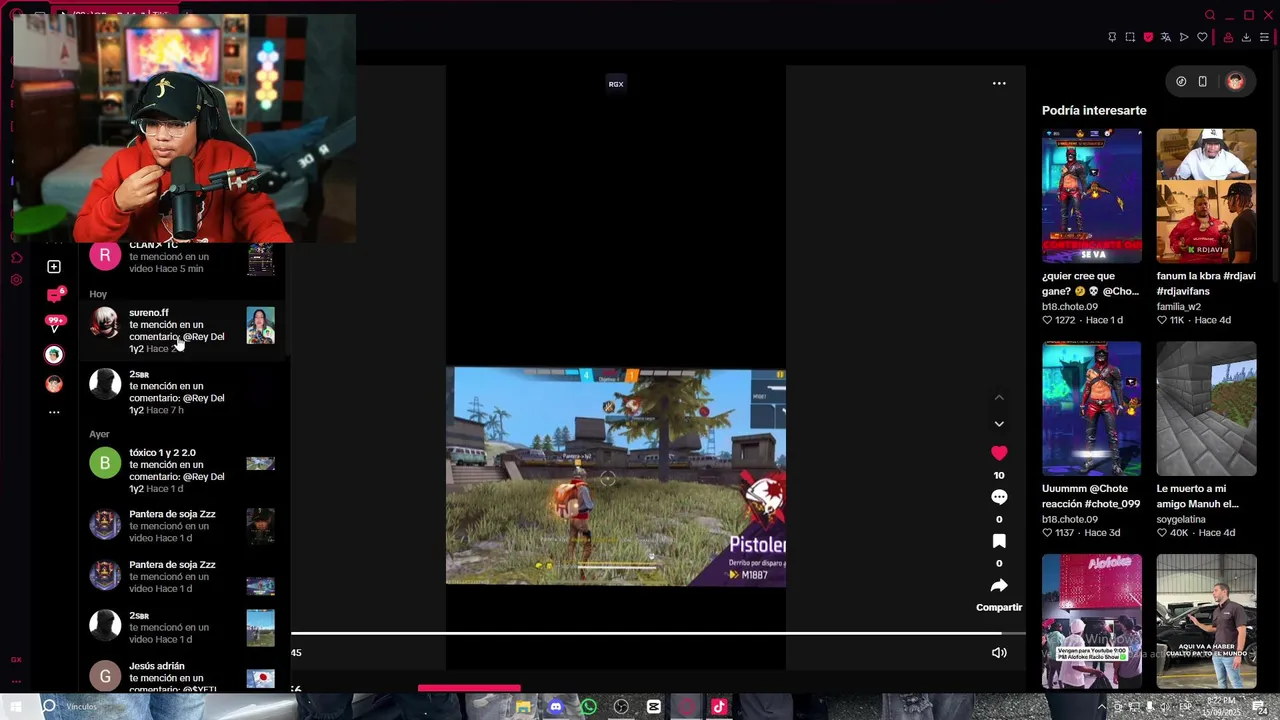Open messages icon with 6 badge
The height and width of the screenshot is (720, 1280).
click(x=55, y=295)
